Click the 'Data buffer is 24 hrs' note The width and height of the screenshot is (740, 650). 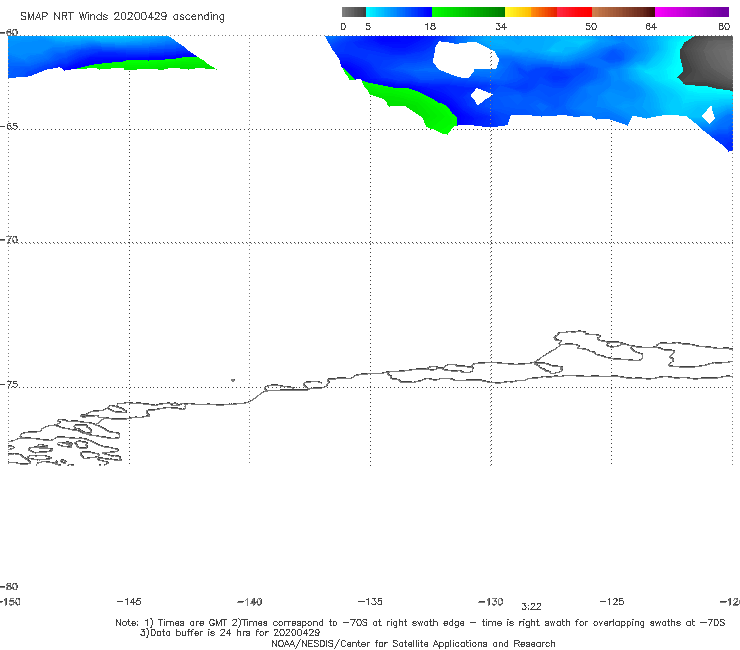click(230, 633)
